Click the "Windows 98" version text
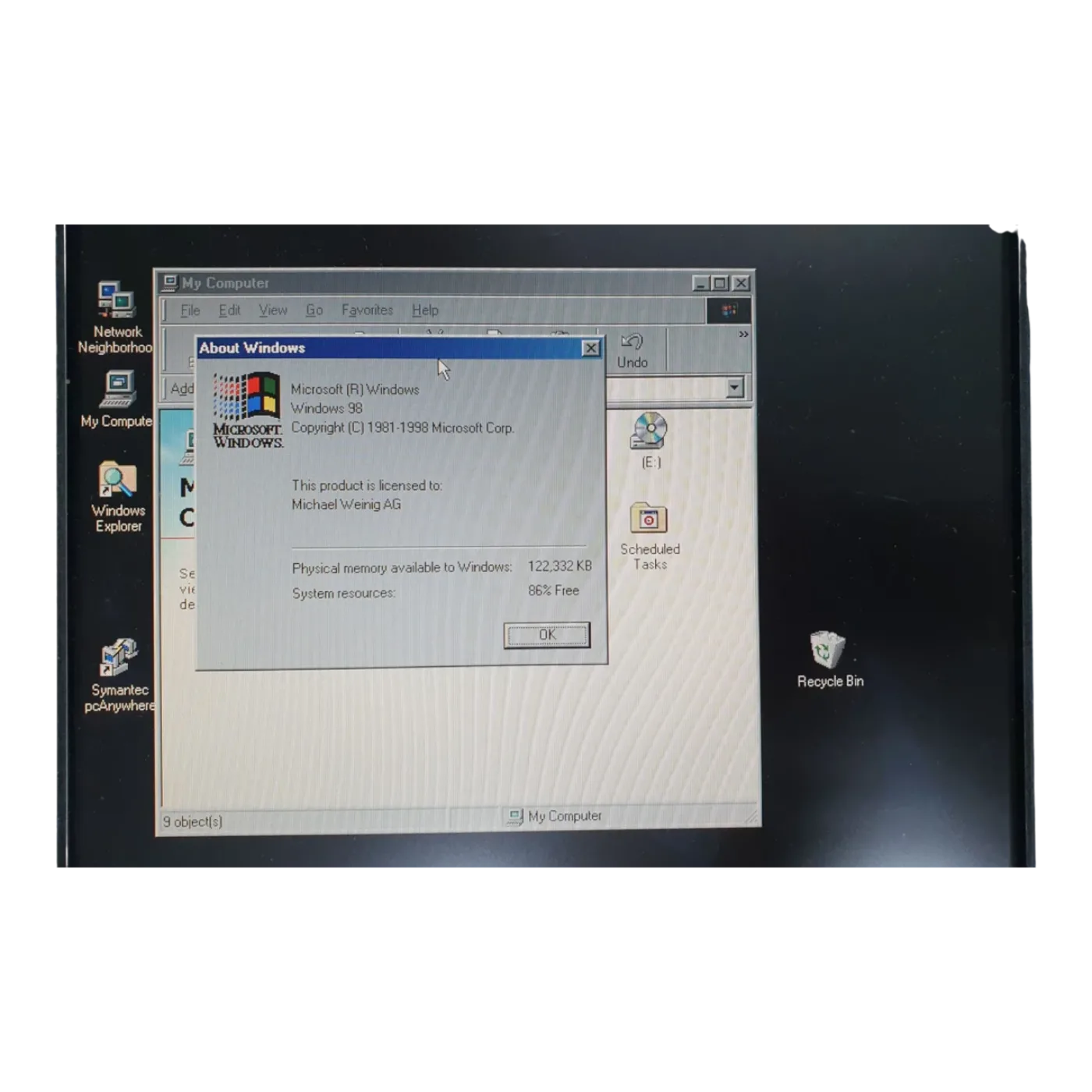Viewport: 1092px width, 1092px height. point(327,408)
